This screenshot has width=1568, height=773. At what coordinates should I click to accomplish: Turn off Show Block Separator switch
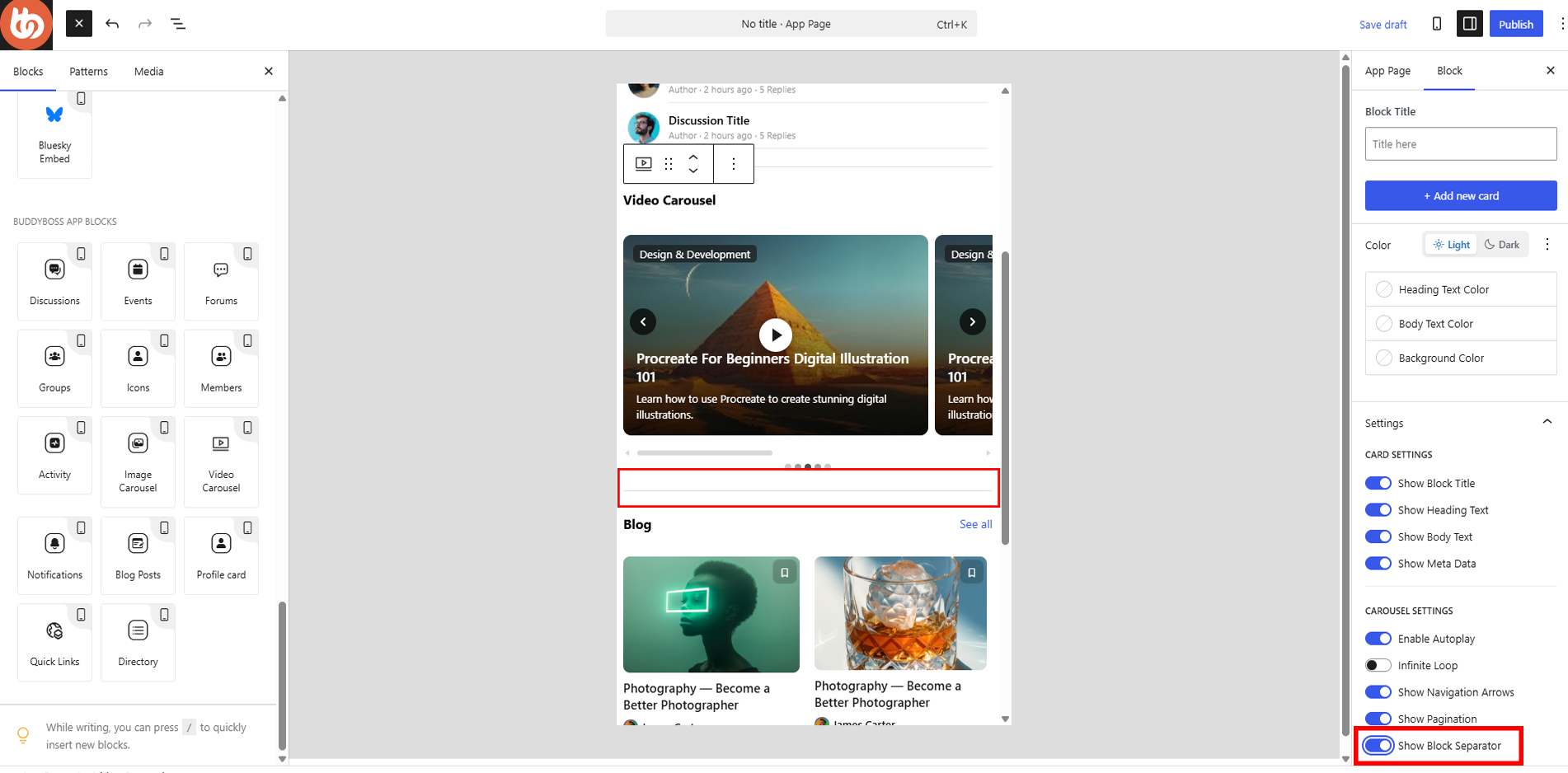(x=1378, y=746)
